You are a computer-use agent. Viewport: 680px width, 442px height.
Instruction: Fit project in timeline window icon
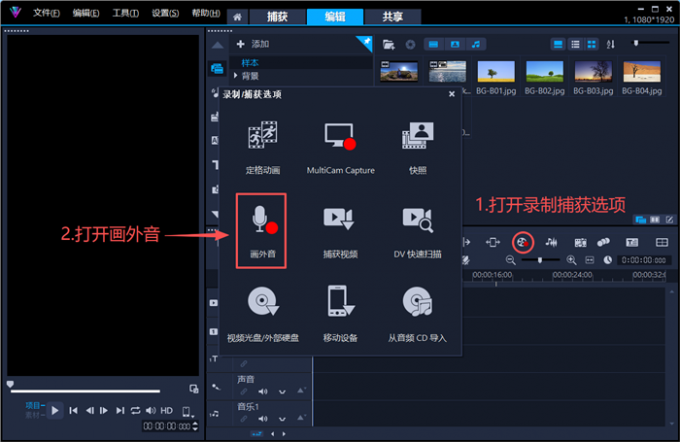pyautogui.click(x=589, y=260)
